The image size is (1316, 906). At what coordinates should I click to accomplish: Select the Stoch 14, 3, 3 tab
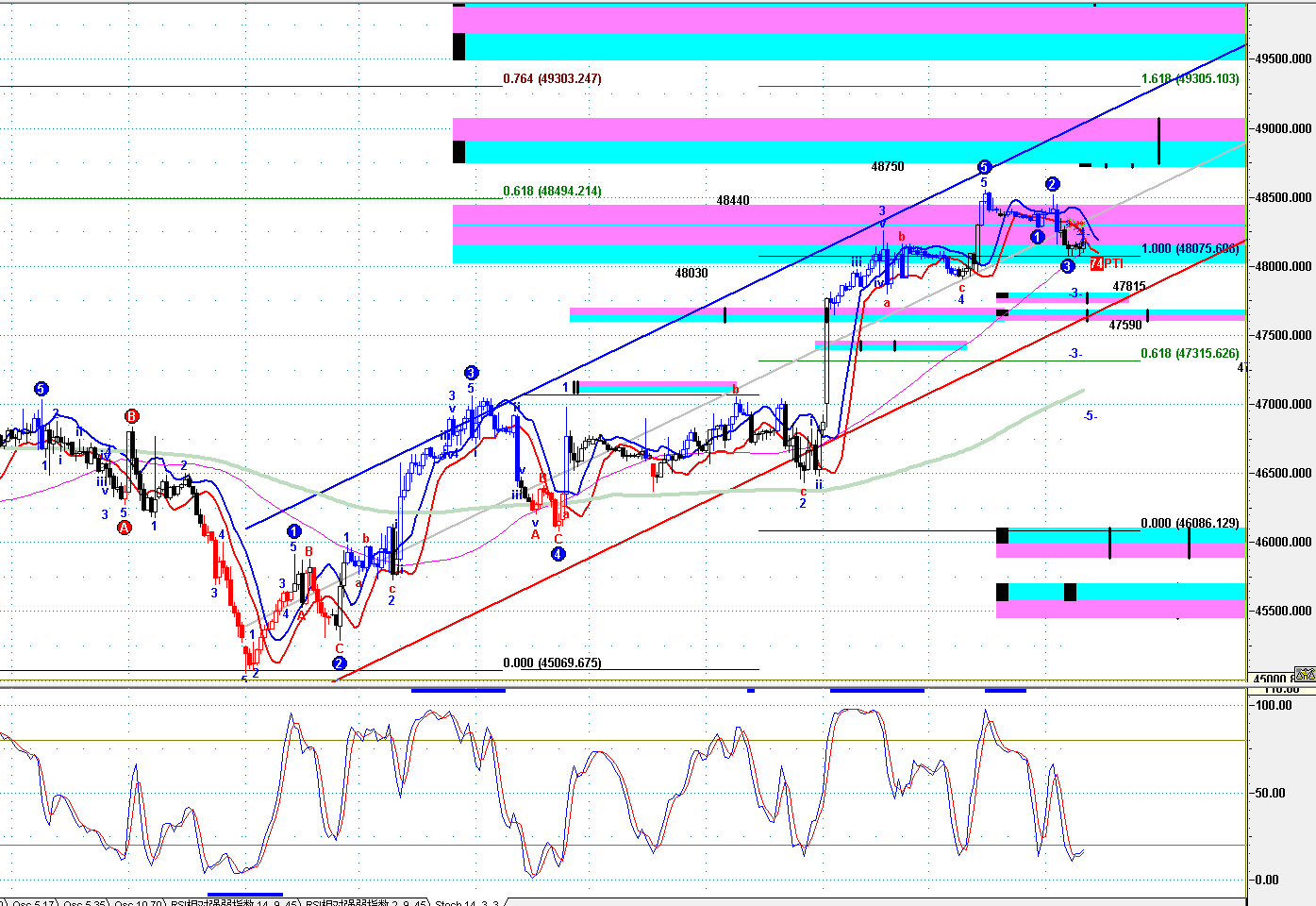point(466,902)
